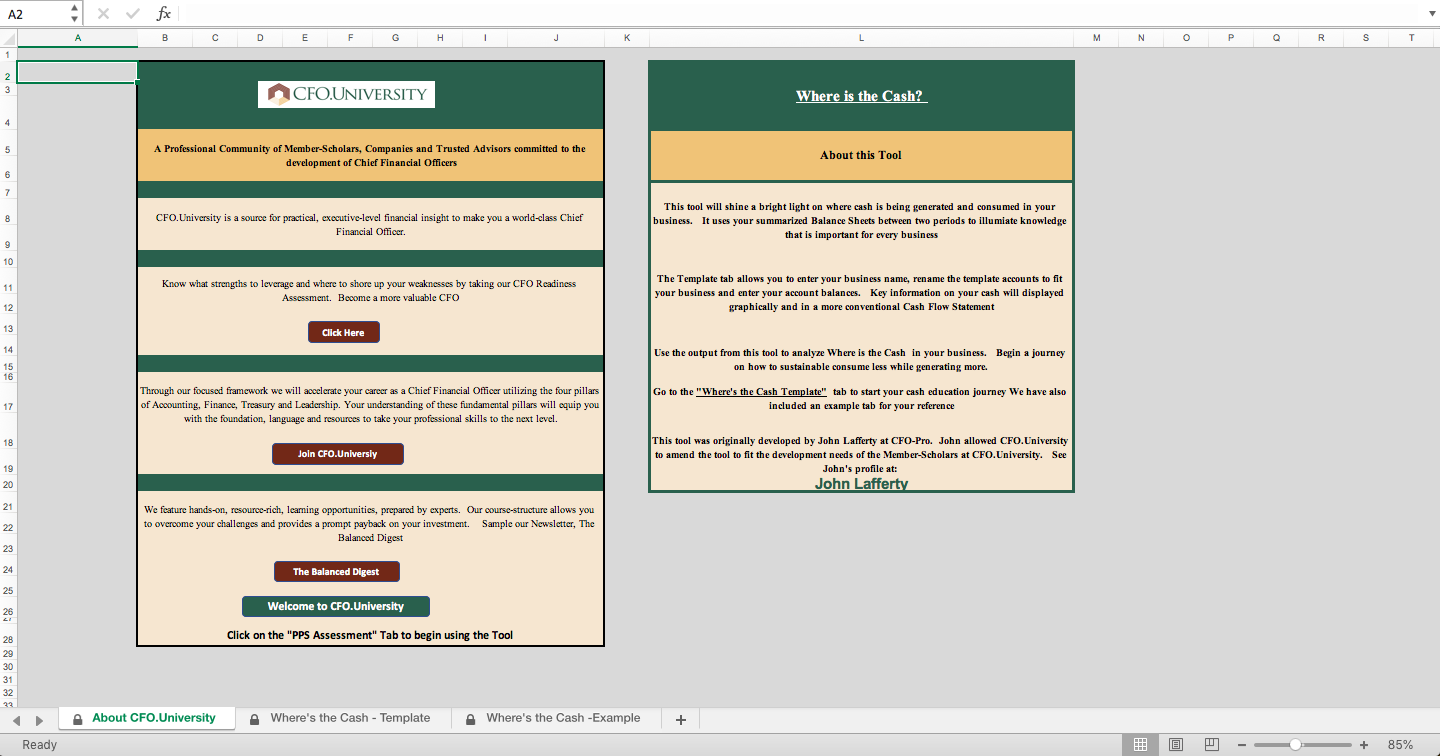Viewport: 1440px width, 756px height.
Task: Select row 30 header
Action: tap(8, 666)
